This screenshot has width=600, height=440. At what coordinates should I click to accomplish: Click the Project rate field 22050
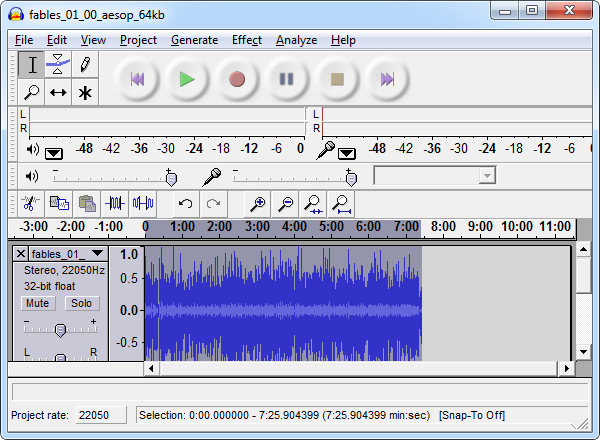tap(101, 415)
